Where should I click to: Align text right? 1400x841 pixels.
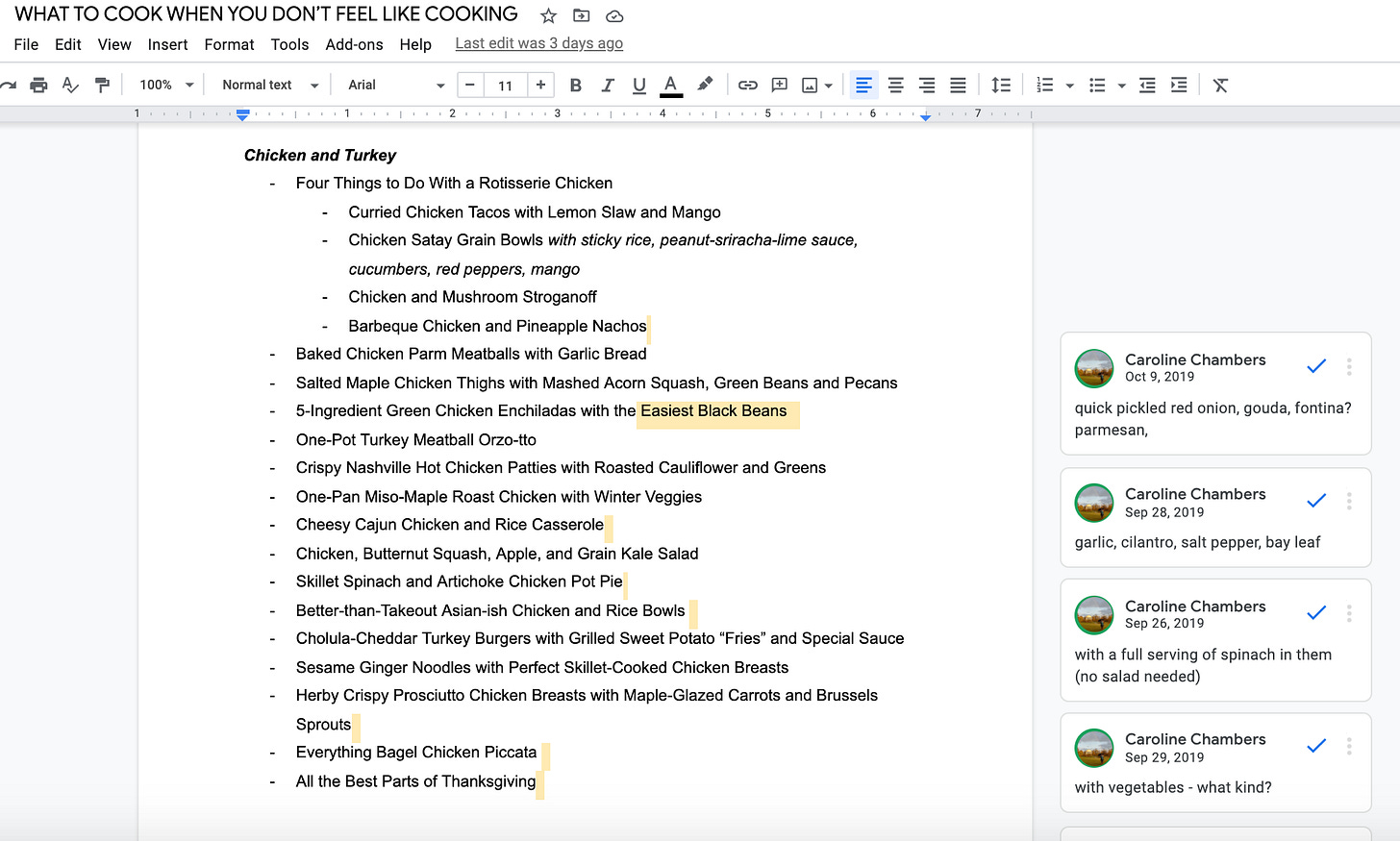926,85
